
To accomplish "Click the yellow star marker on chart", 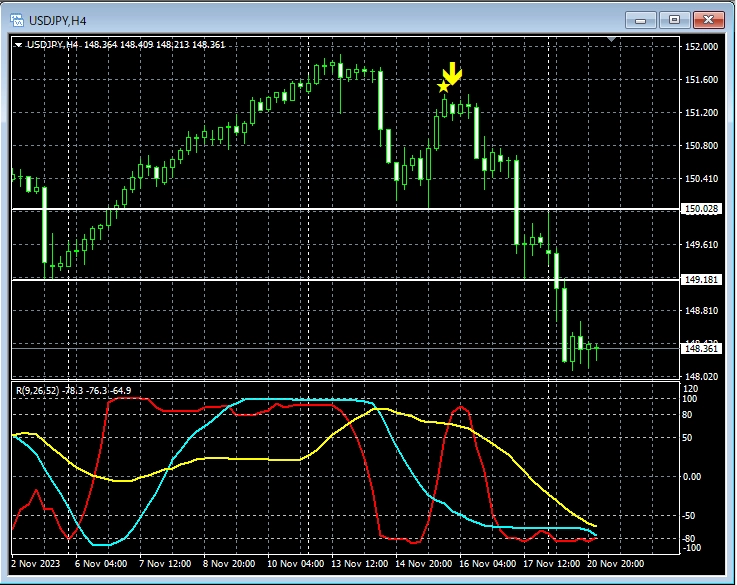I will point(444,87).
